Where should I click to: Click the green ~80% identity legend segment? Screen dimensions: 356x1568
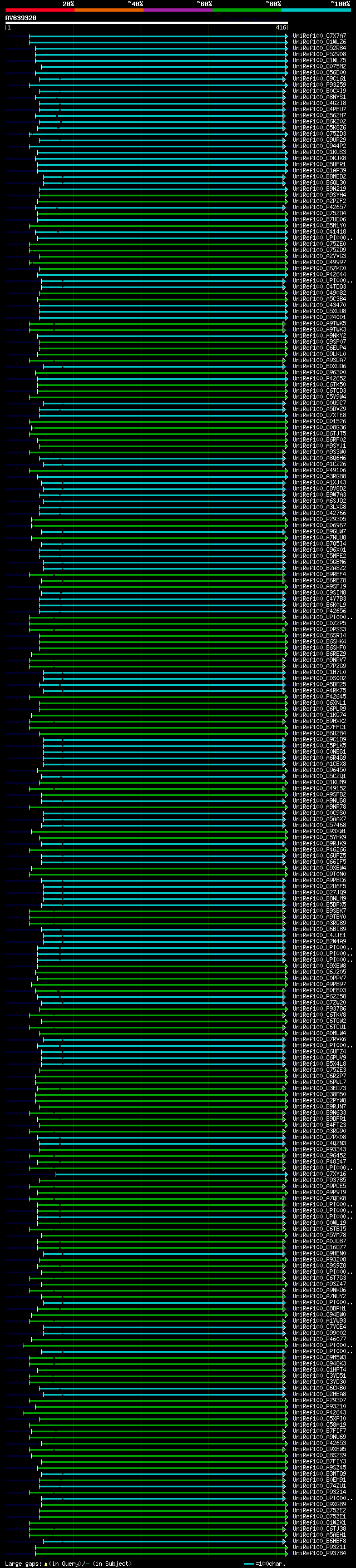tap(247, 10)
